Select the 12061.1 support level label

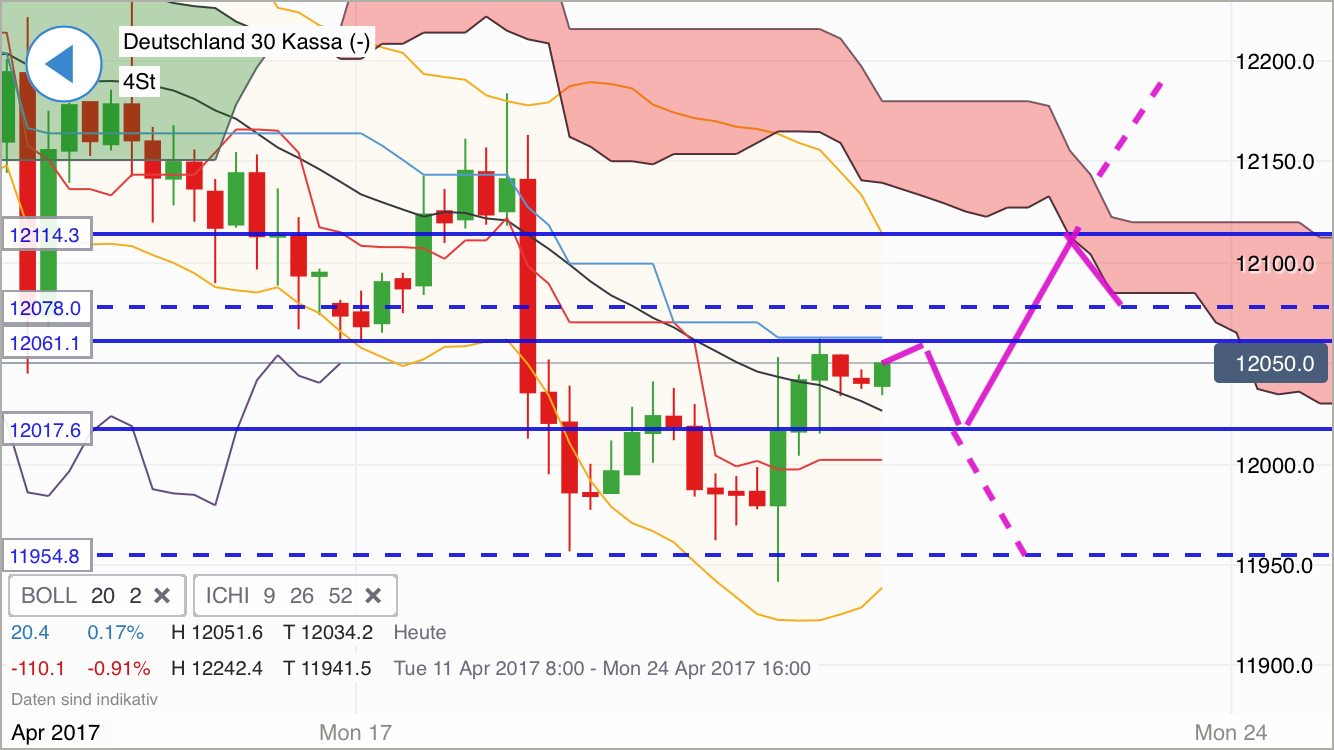[x=45, y=342]
